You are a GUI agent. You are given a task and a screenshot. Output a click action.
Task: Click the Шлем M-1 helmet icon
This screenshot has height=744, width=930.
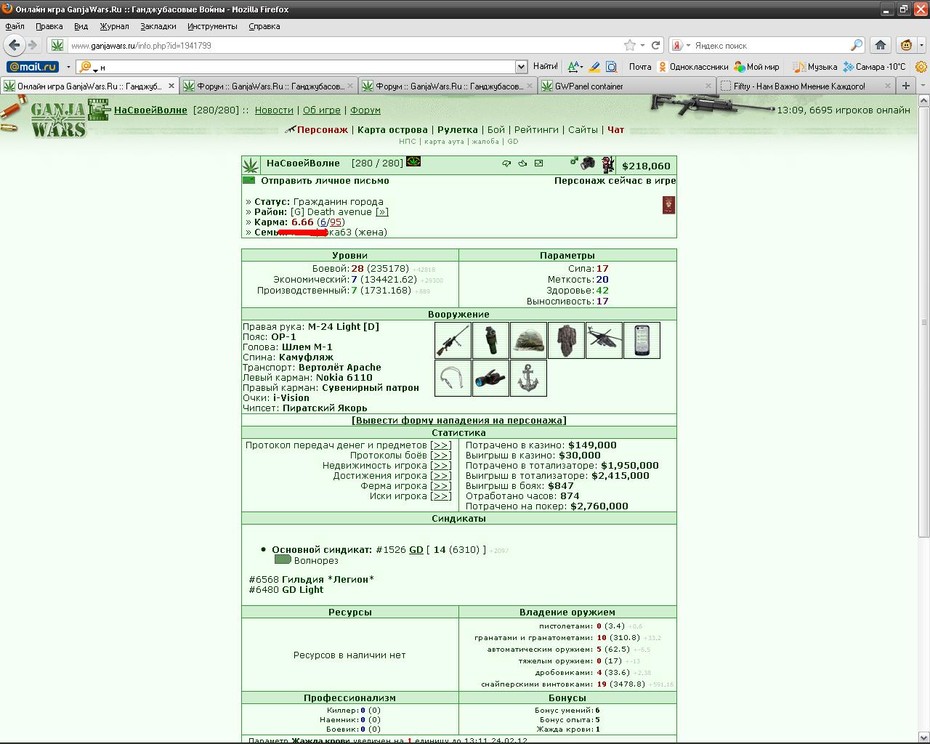pos(528,340)
